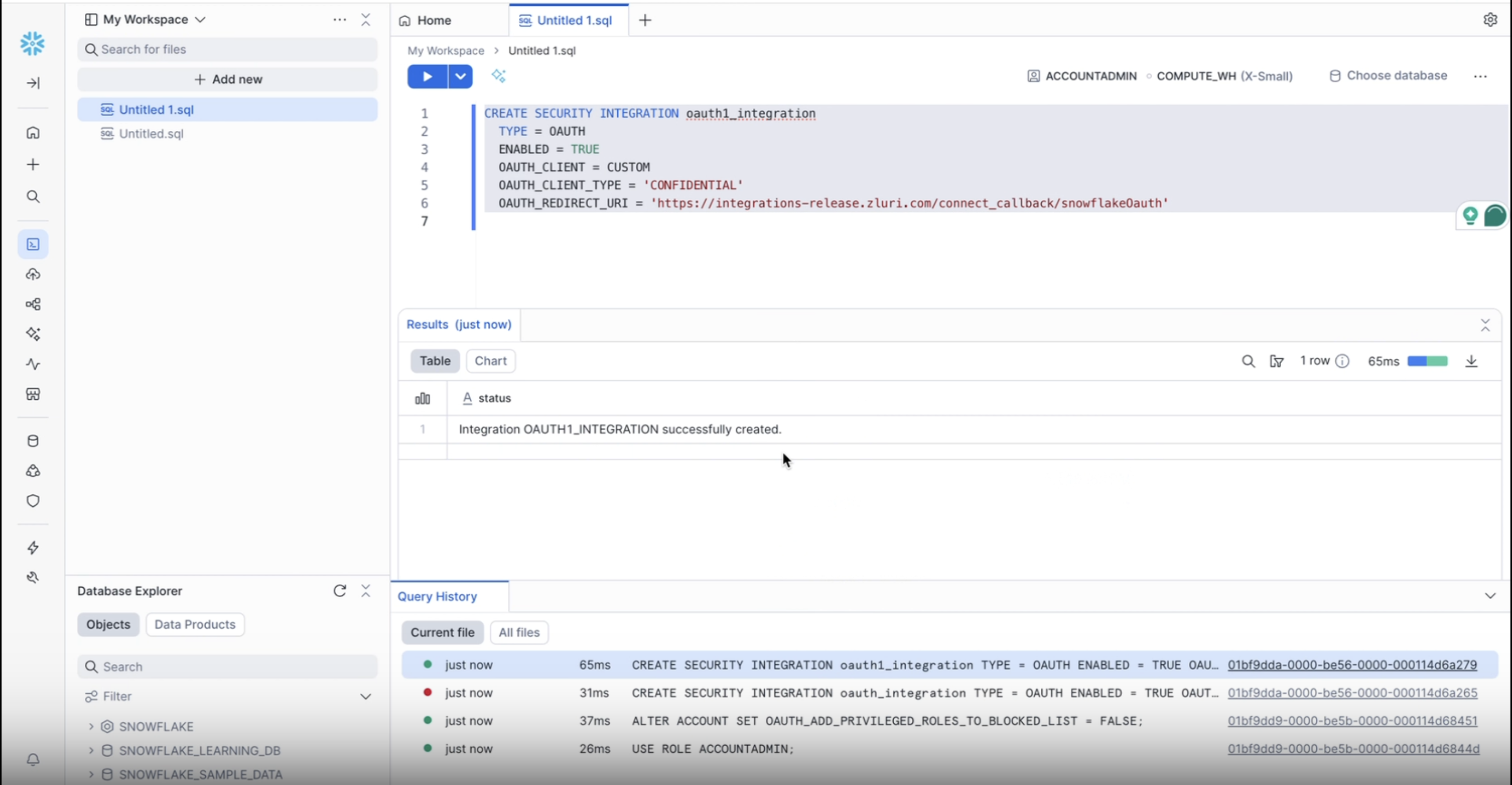Image resolution: width=1512 pixels, height=785 pixels.
Task: Open the Monitoring activity icon in sidebar
Action: click(33, 364)
